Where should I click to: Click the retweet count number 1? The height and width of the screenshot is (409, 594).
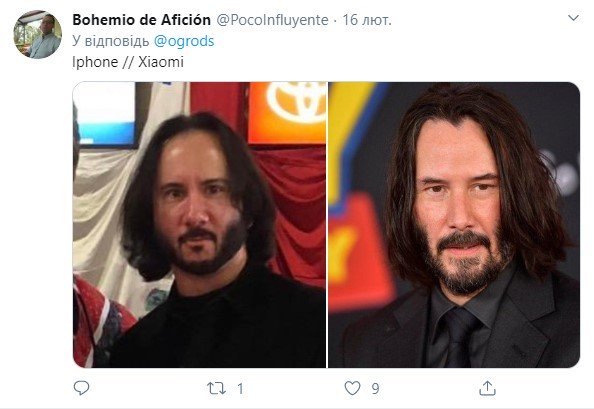coord(240,389)
